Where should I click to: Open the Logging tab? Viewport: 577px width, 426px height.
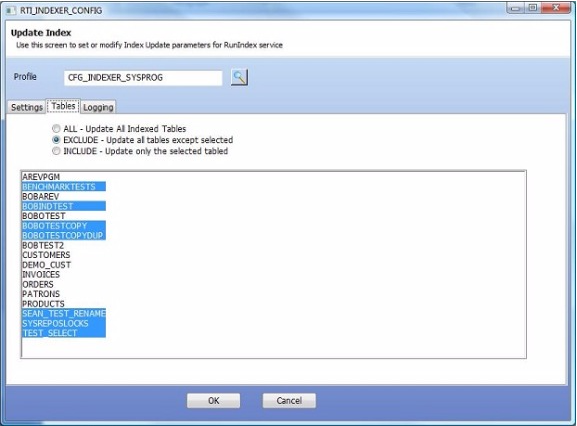(98, 107)
